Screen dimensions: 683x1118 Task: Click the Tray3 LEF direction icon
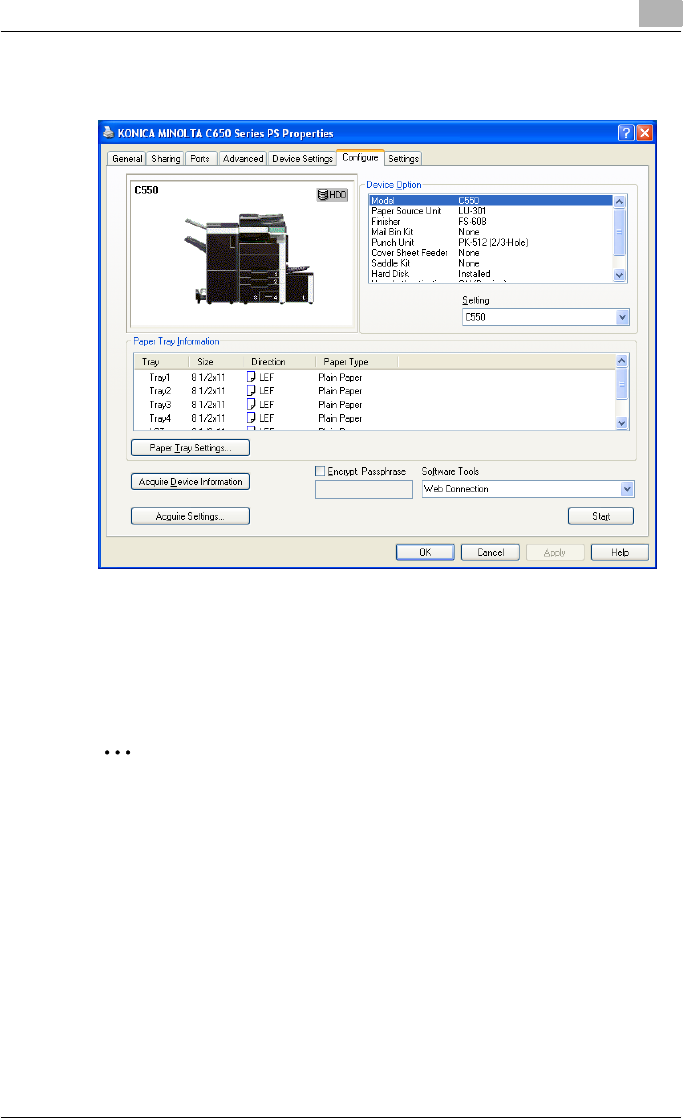[x=251, y=404]
